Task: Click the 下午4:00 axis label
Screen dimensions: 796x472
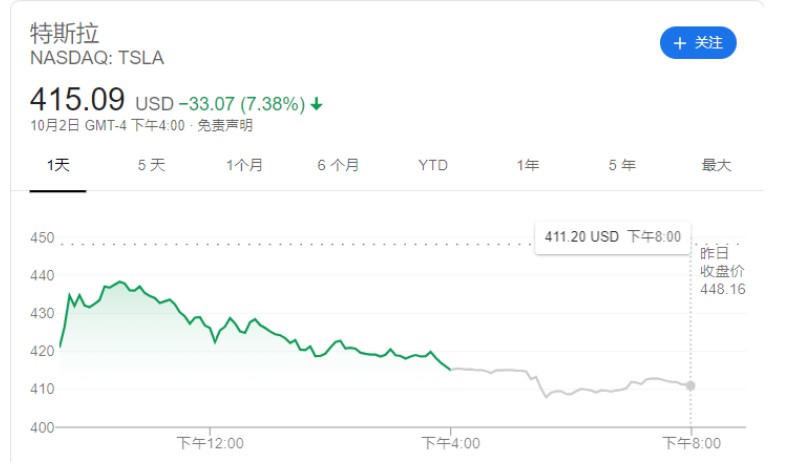Action: click(450, 442)
